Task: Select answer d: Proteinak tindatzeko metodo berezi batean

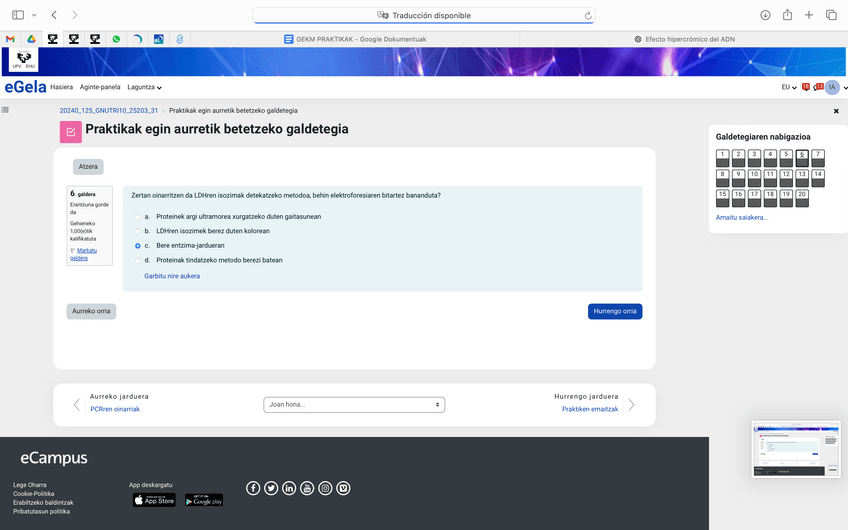Action: pyautogui.click(x=138, y=260)
